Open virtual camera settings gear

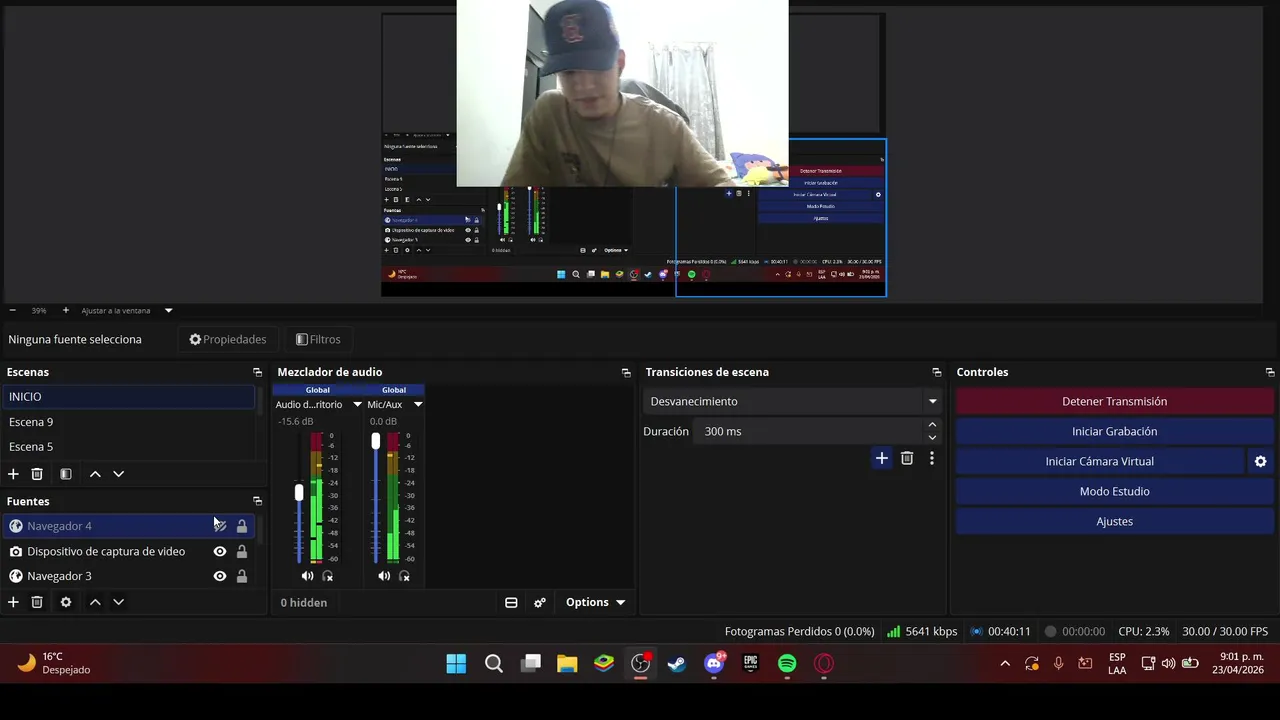(1260, 461)
